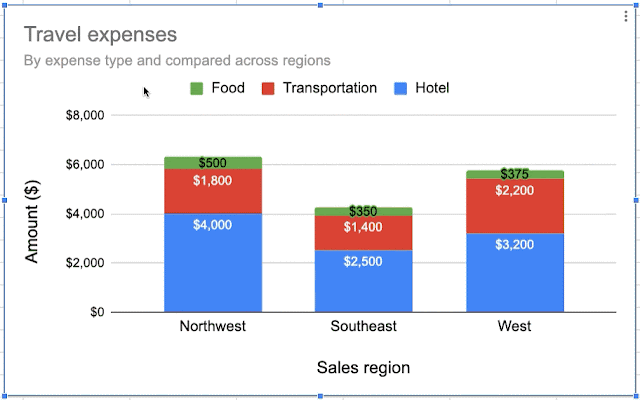
Task: Select the West green Food bar segment
Action: (x=515, y=174)
